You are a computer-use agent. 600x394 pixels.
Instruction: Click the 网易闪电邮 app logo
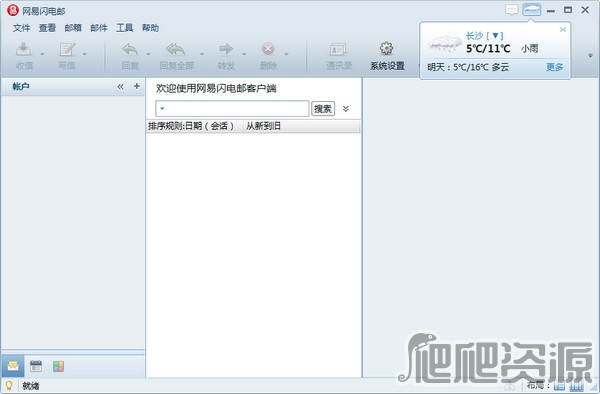pos(13,10)
